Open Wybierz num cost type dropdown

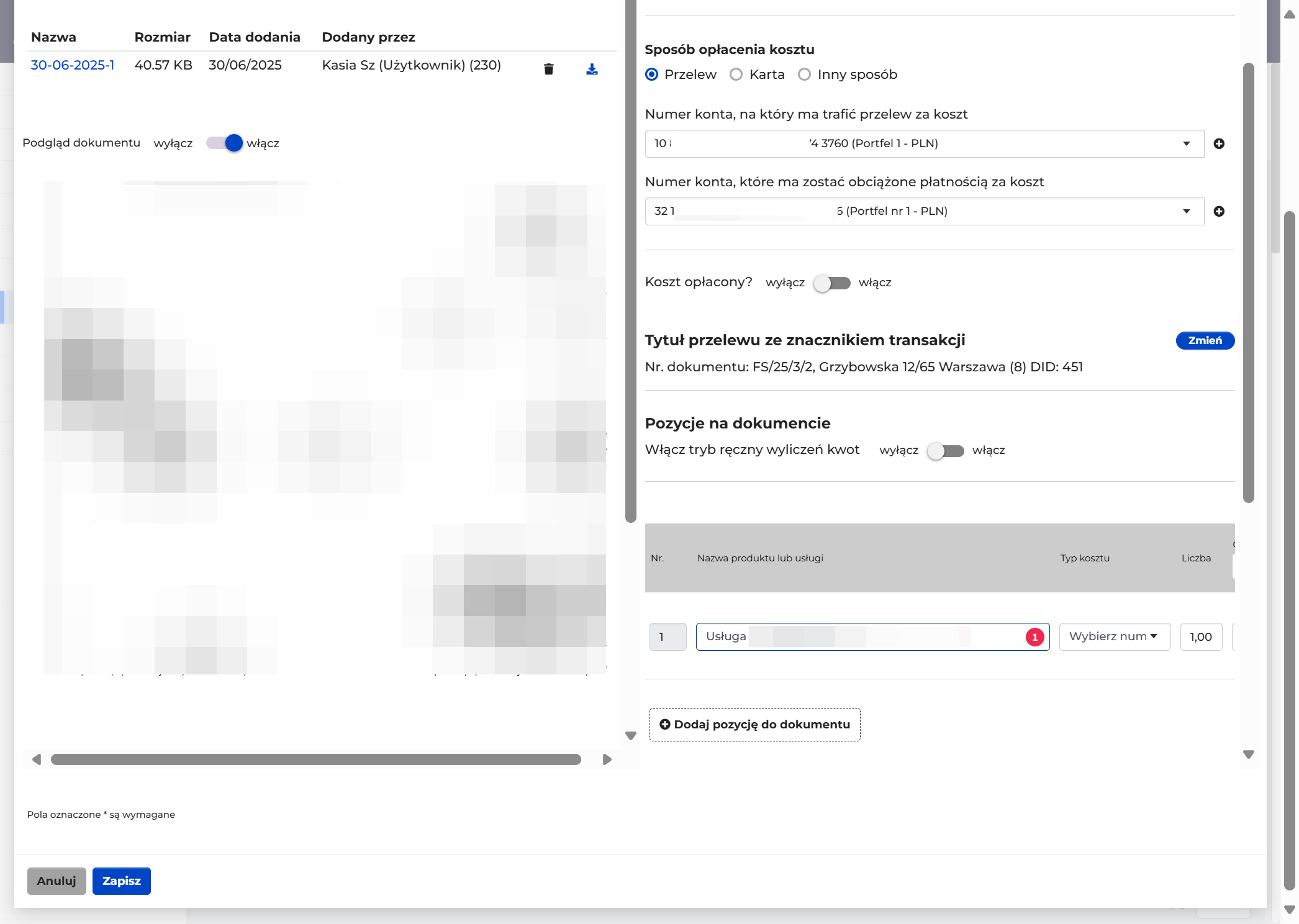[x=1115, y=636]
